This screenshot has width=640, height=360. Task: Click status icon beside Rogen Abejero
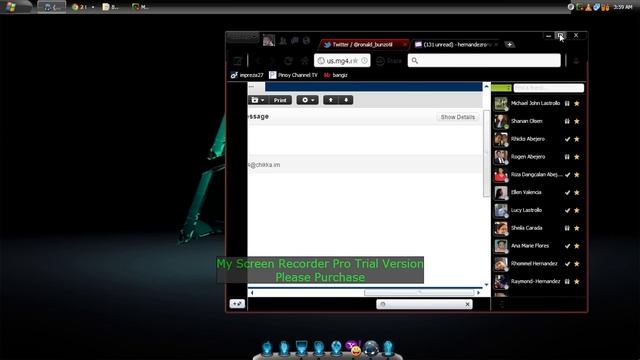[567, 157]
